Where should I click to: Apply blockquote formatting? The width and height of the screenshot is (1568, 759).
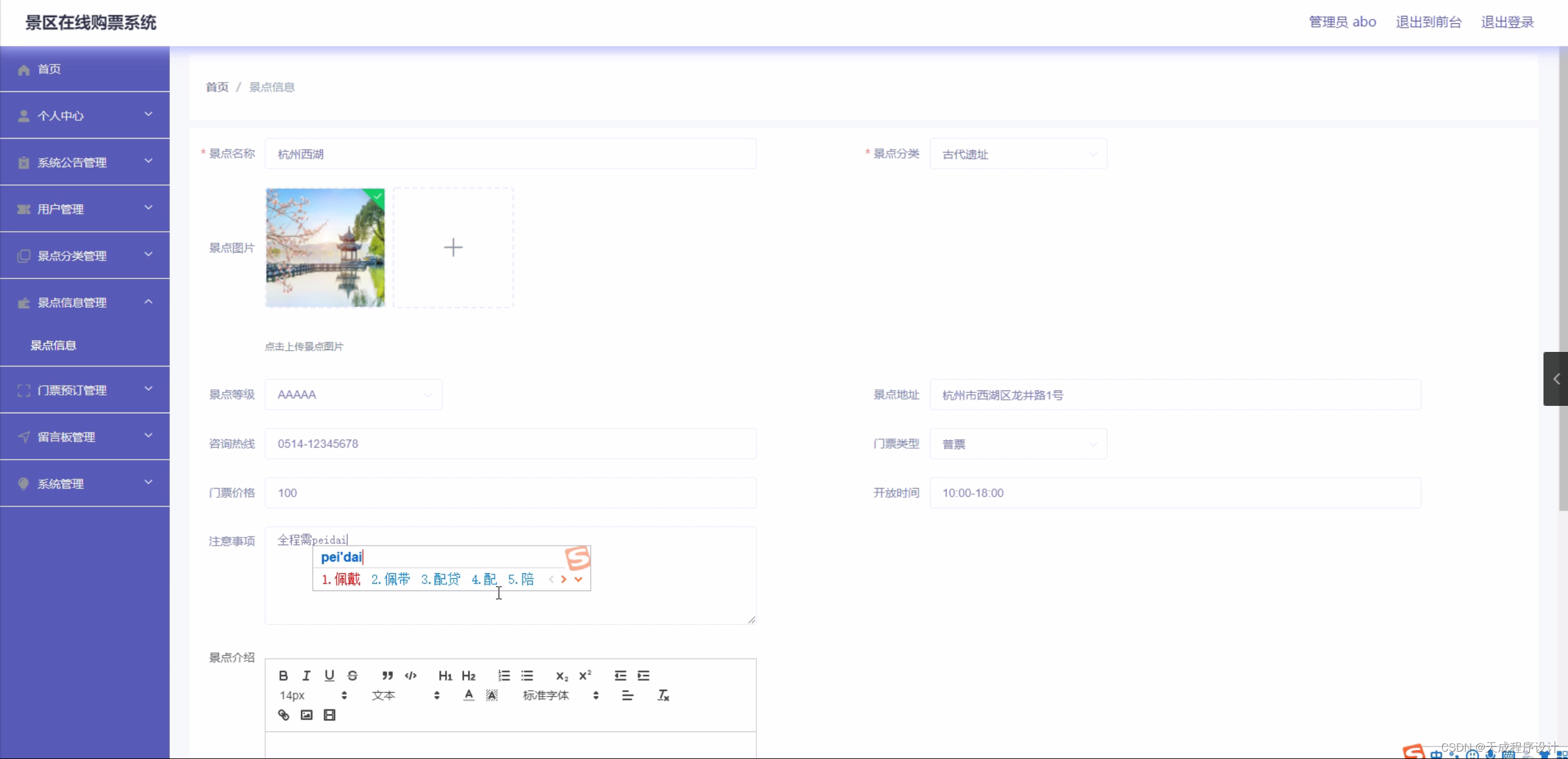pyautogui.click(x=387, y=676)
